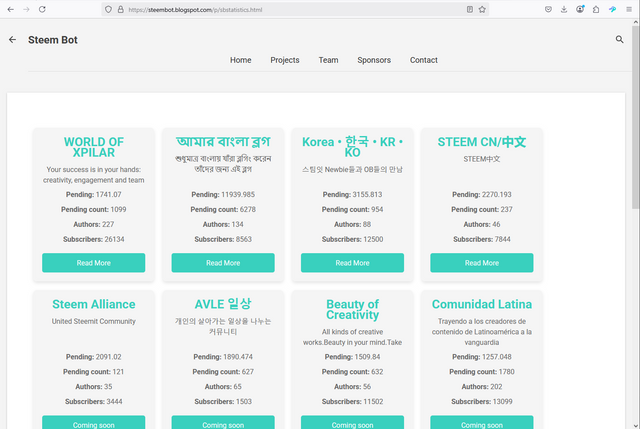Image resolution: width=640 pixels, height=429 pixels.
Task: Open the Contact nav item
Action: point(424,60)
